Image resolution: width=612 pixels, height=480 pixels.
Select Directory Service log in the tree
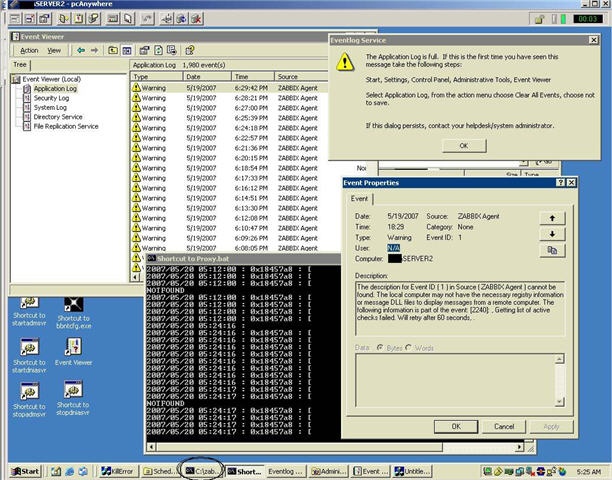pos(56,117)
